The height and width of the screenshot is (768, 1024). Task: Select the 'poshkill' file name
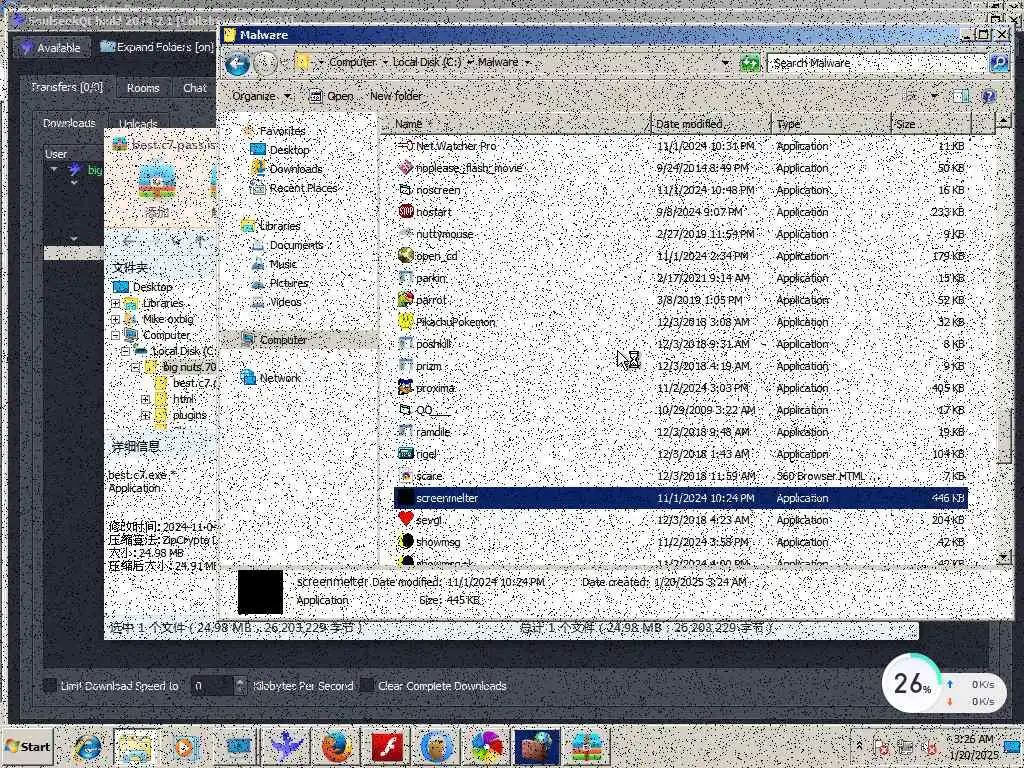tap(434, 344)
